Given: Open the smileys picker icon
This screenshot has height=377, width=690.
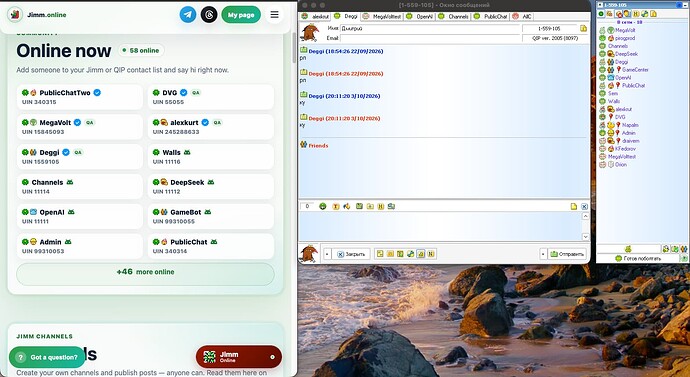Looking at the screenshot, I should 323,206.
